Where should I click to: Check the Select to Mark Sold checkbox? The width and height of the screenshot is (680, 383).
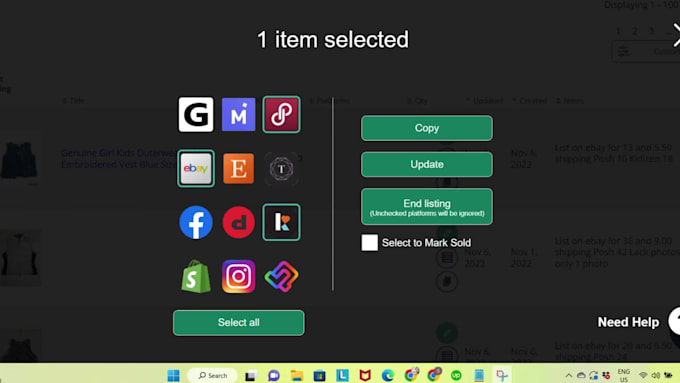[369, 242]
